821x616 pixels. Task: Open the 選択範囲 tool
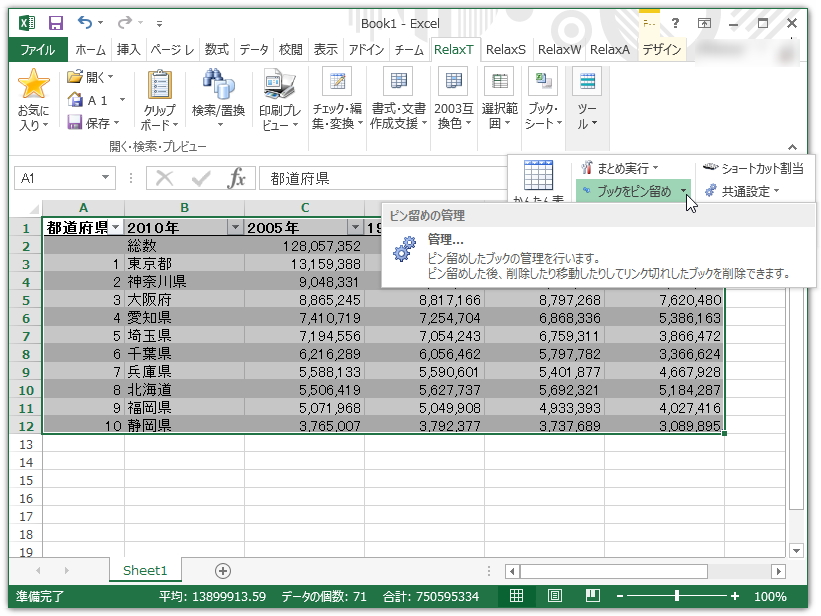tap(500, 100)
